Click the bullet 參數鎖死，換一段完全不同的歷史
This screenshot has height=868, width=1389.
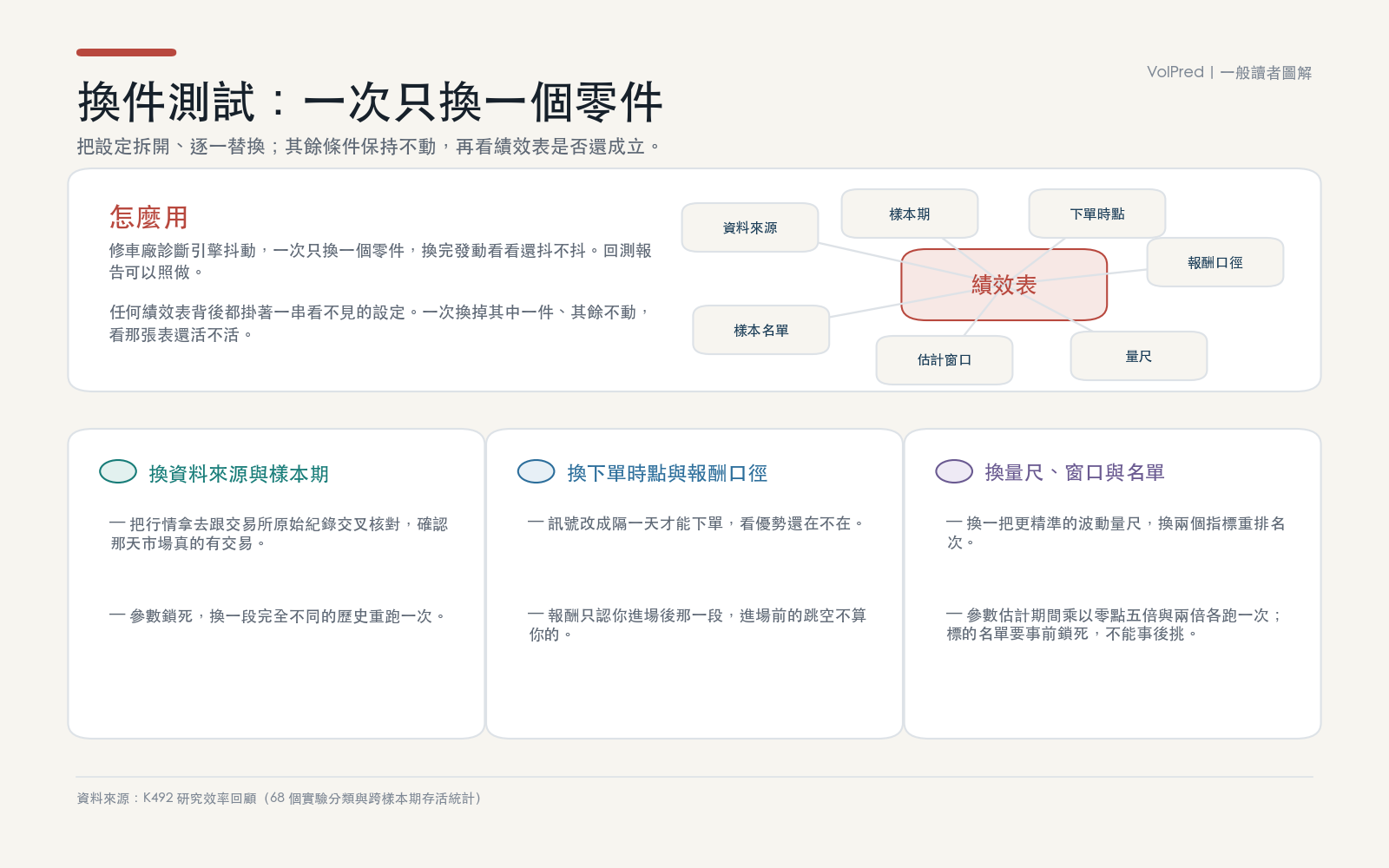(x=278, y=616)
